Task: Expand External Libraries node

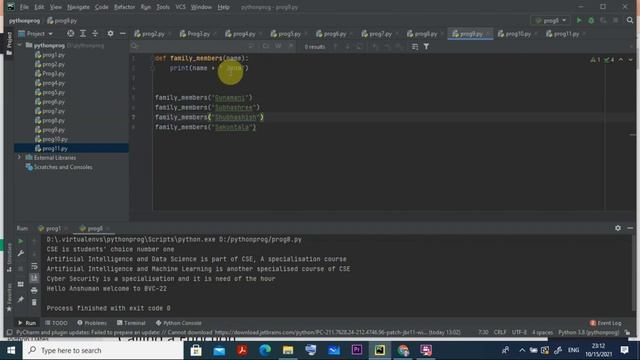Action: pos(19,157)
